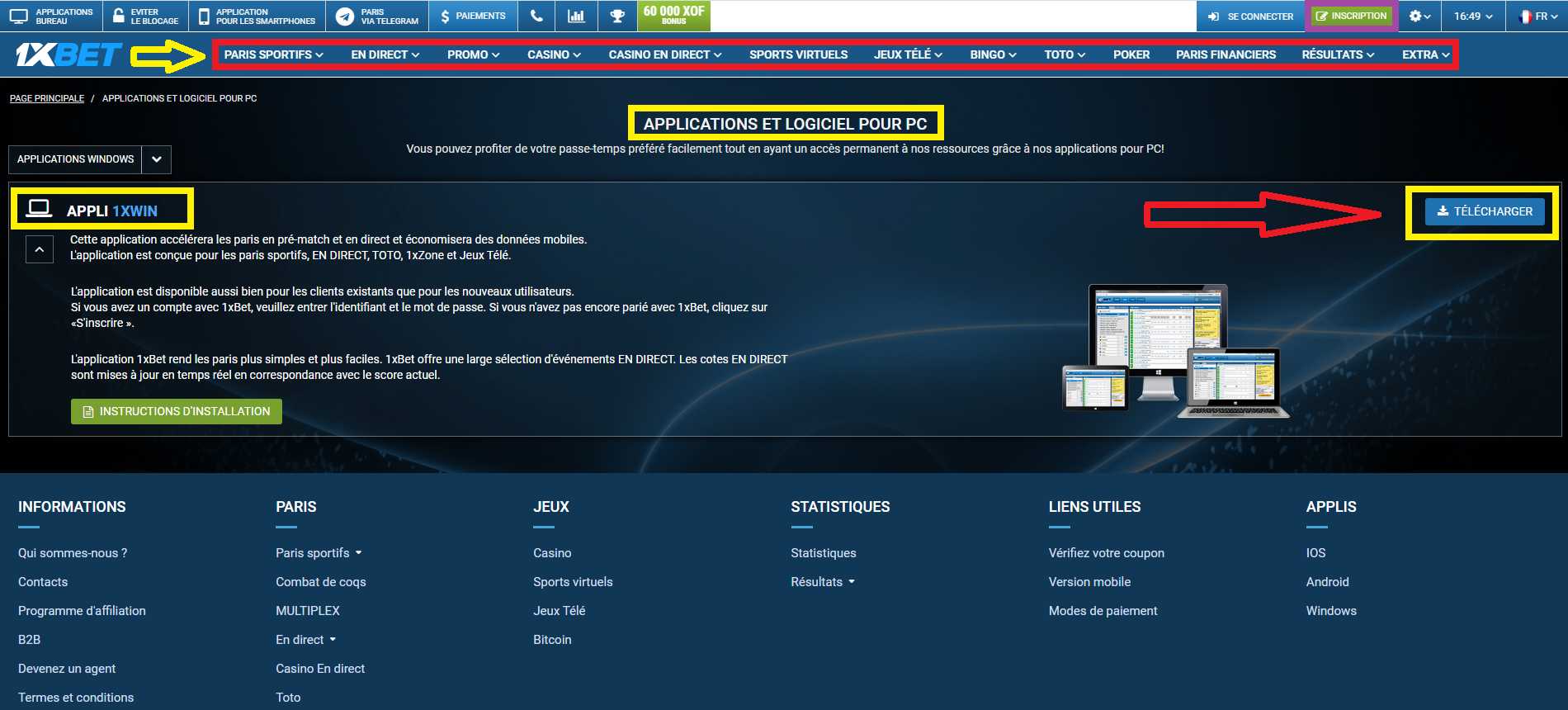The width and height of the screenshot is (1568, 710).
Task: Open Application pour les smartphones
Action: click(257, 16)
